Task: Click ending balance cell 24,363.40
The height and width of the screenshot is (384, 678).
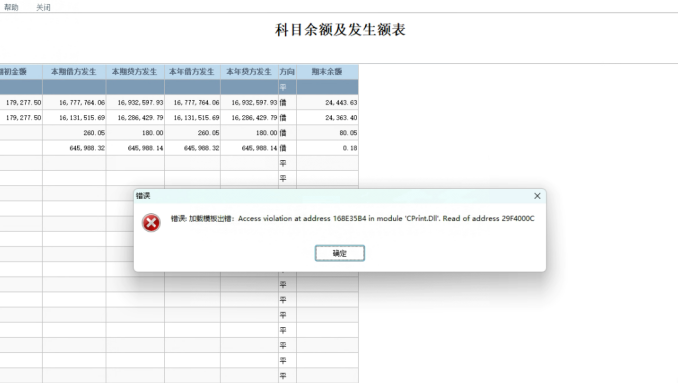Action: [327, 118]
